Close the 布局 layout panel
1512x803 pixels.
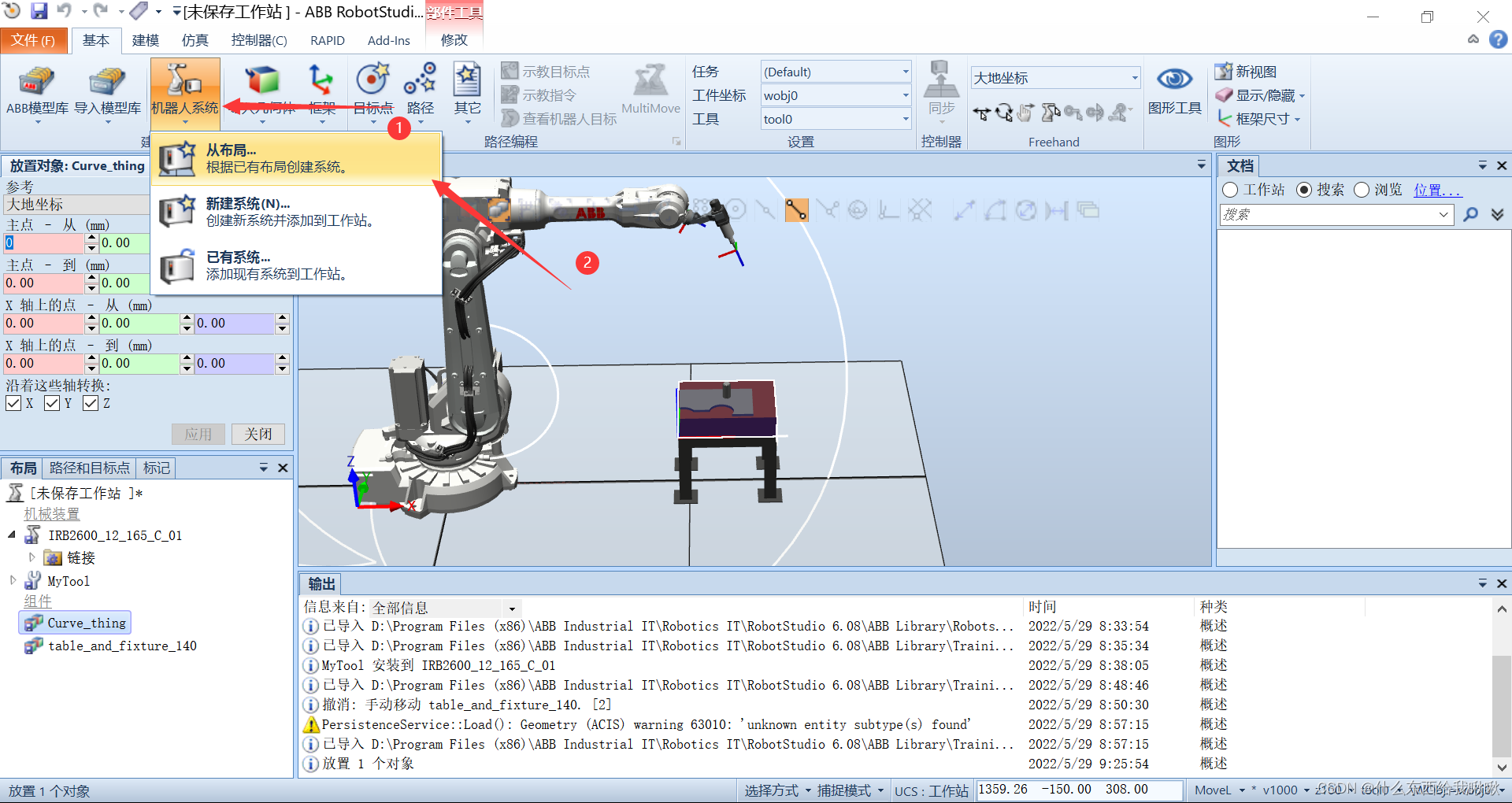pyautogui.click(x=283, y=468)
